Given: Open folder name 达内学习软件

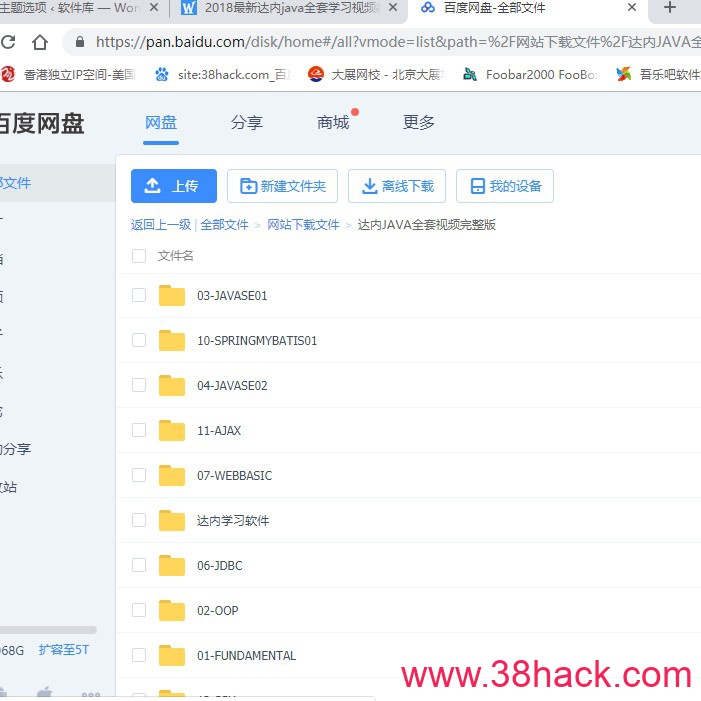Looking at the screenshot, I should pos(233,521).
